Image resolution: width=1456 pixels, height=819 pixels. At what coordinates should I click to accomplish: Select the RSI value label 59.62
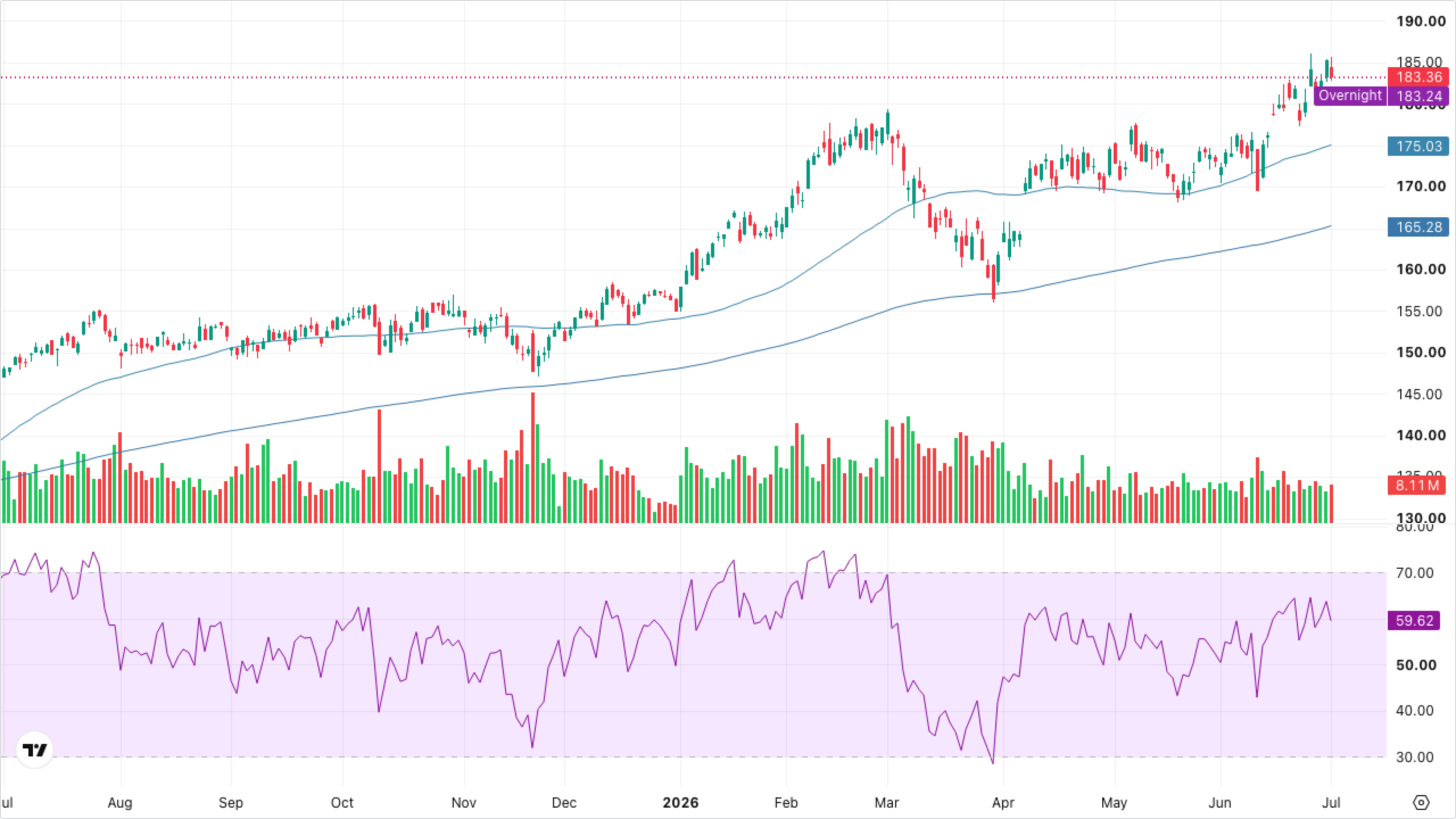tap(1414, 620)
